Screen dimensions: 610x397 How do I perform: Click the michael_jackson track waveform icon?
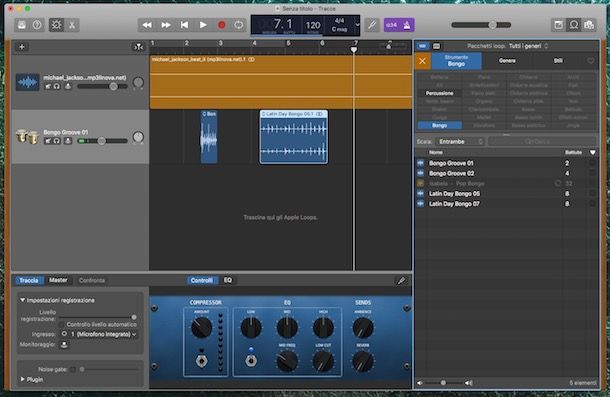click(x=28, y=82)
